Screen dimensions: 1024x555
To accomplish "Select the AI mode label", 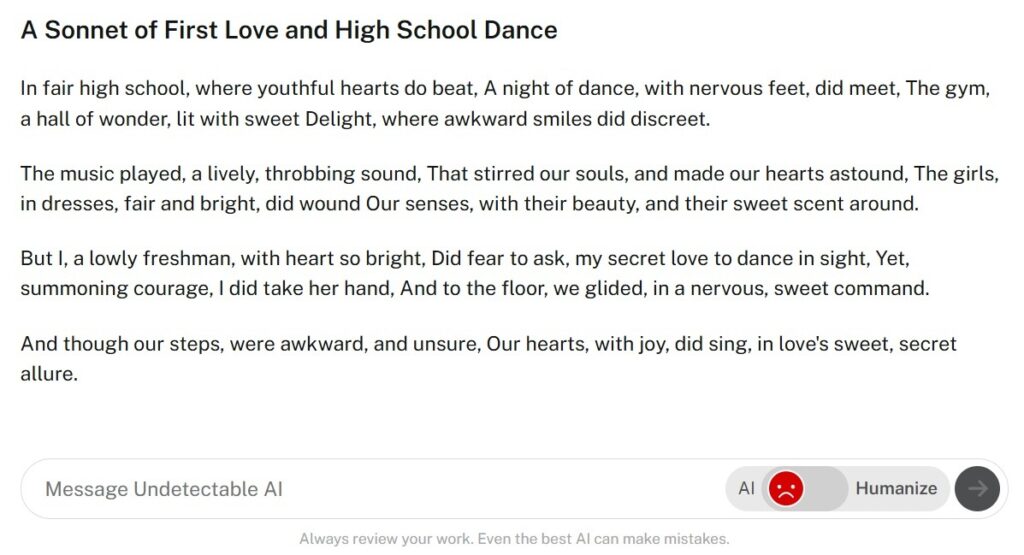I will [746, 488].
